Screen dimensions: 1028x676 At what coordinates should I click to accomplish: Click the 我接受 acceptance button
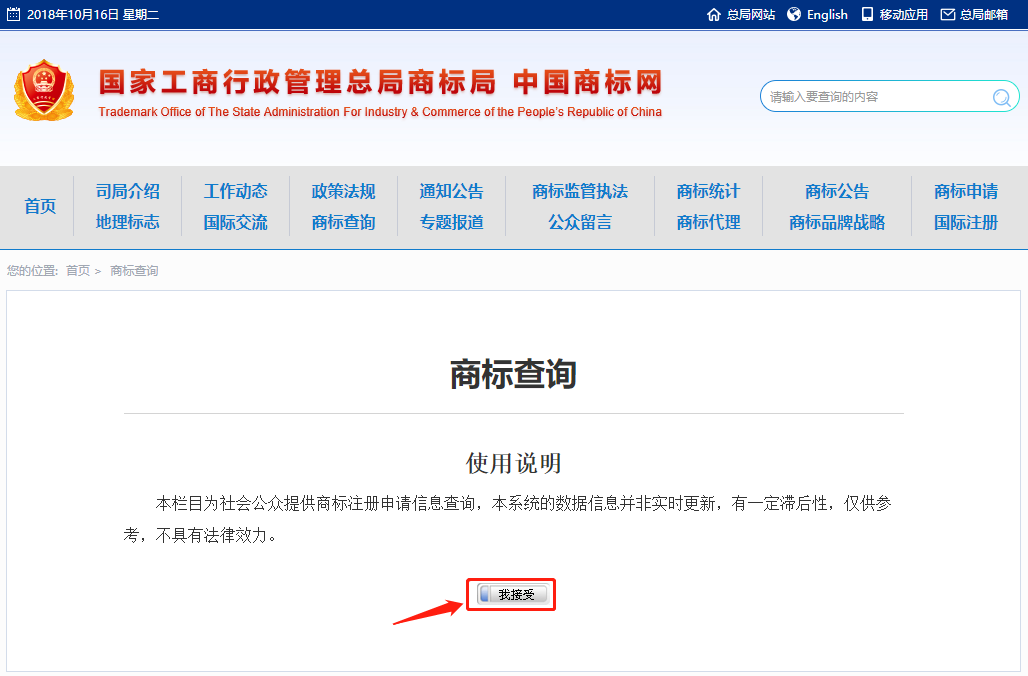[510, 593]
